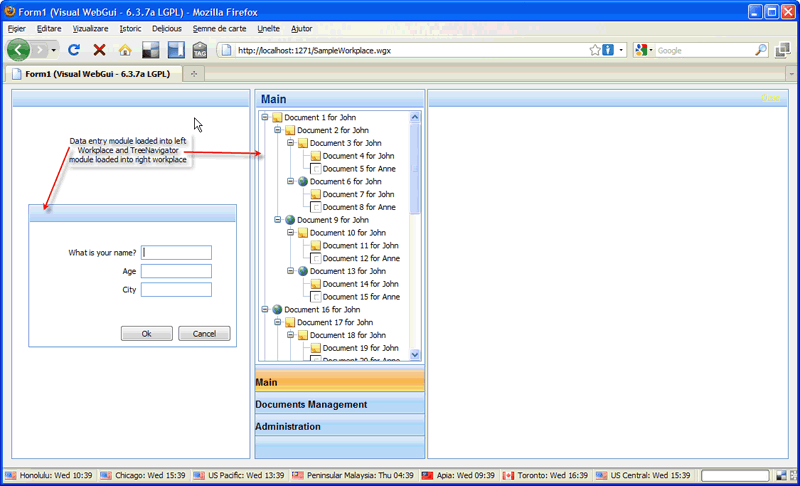Click the TAG toolbar icon

[199, 50]
